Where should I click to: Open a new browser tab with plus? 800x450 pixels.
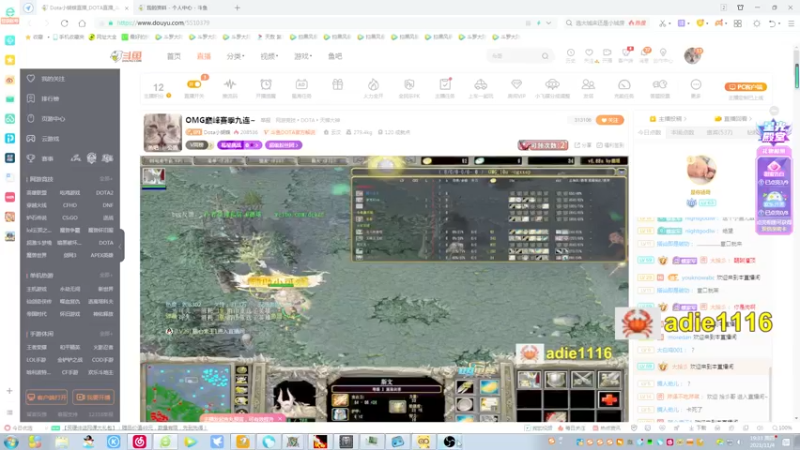(x=237, y=8)
